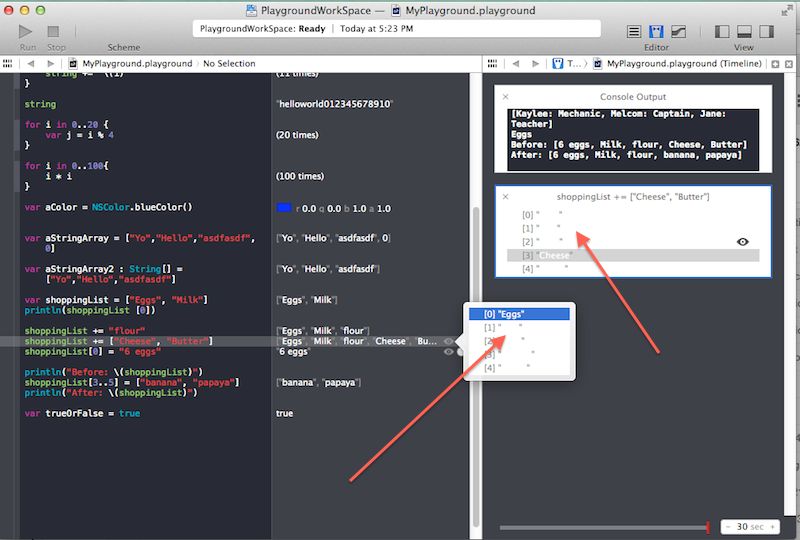Select the Assistant editor icon
Screen dimensions: 800x540
tap(656, 32)
